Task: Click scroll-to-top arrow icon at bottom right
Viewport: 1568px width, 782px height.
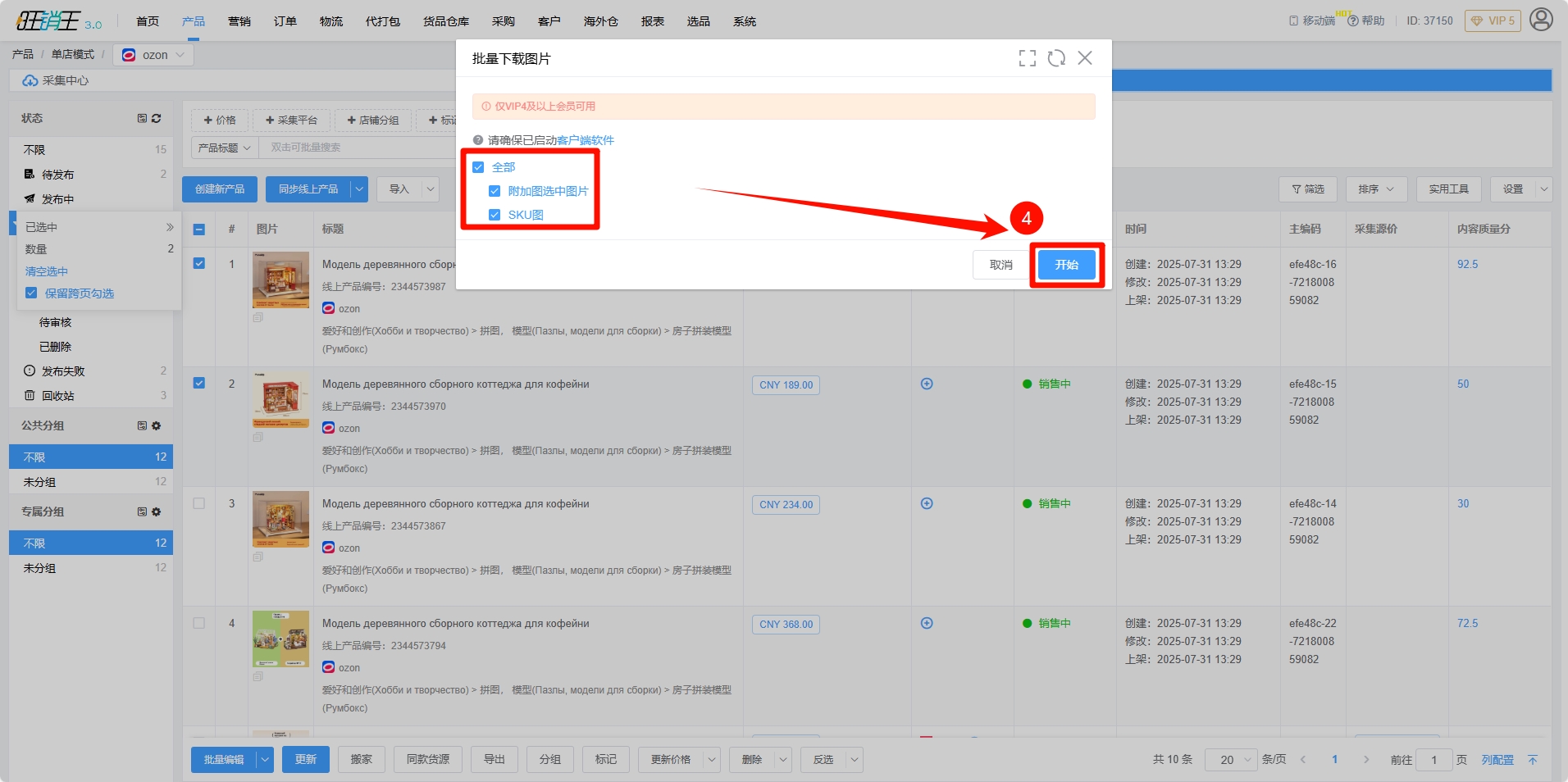Action: [x=1533, y=760]
